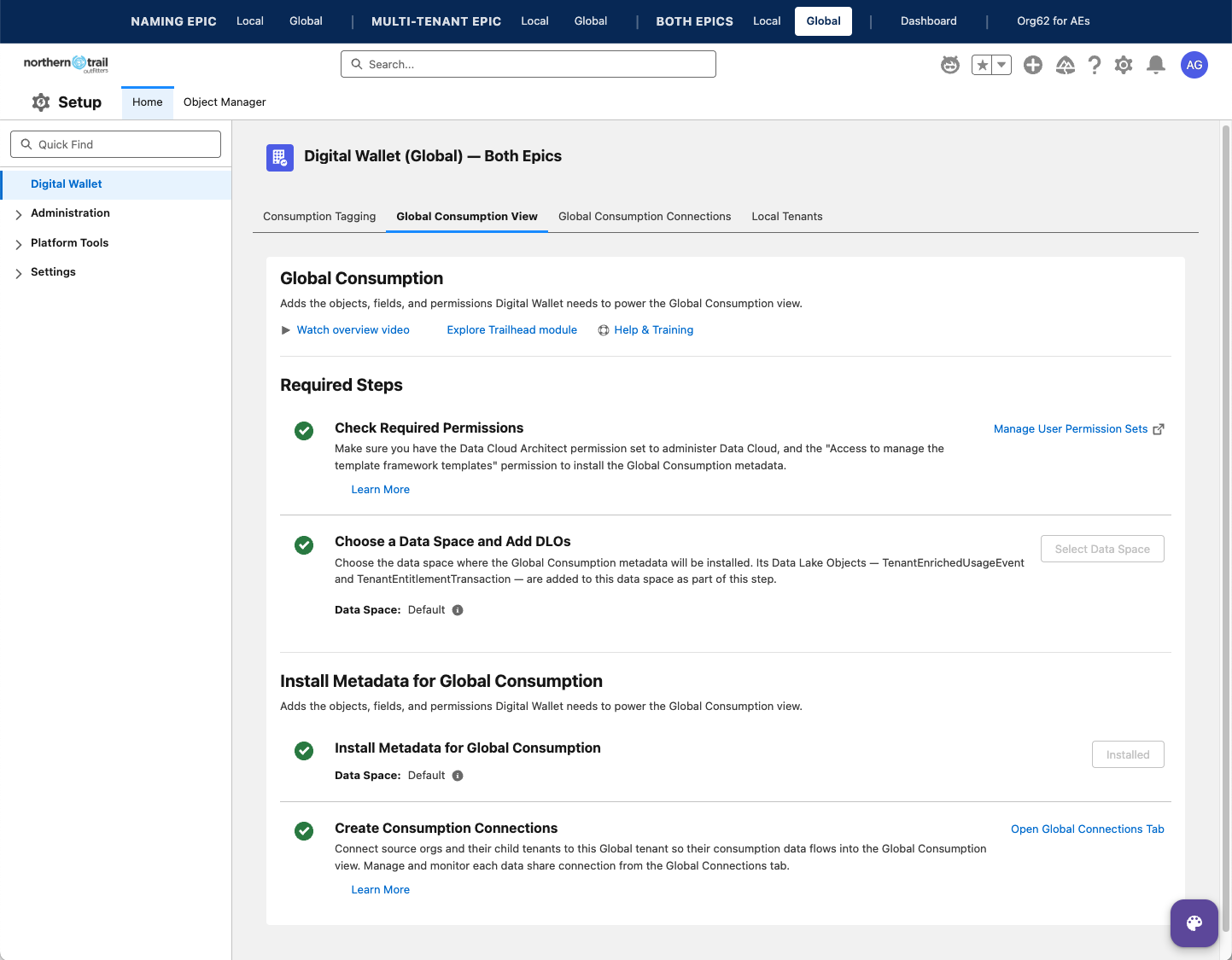Viewport: 1232px width, 960px height.
Task: Click the Installed button
Action: [1128, 755]
